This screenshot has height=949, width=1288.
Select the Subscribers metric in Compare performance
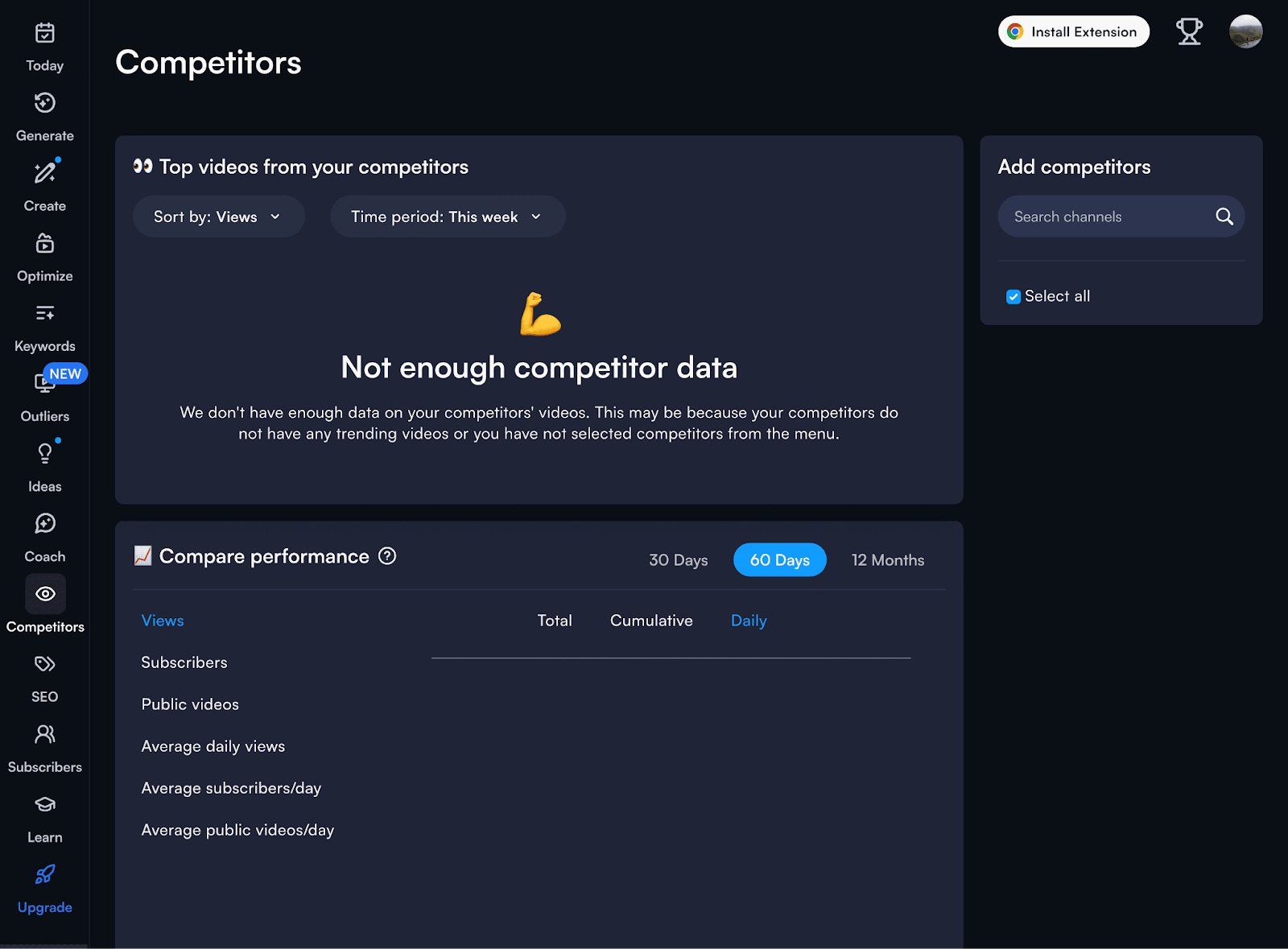click(x=184, y=662)
